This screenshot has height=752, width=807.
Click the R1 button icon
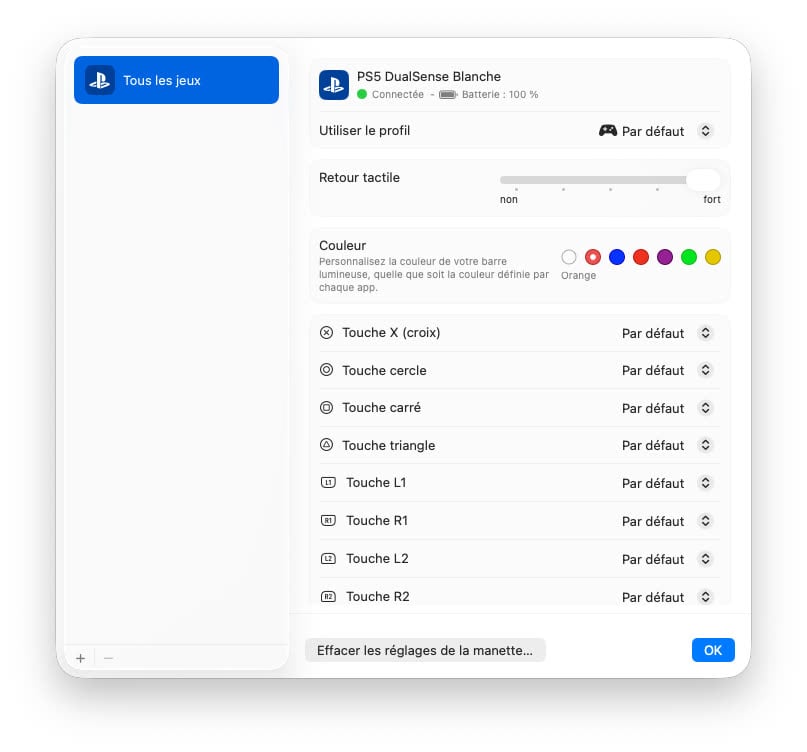[x=328, y=520]
